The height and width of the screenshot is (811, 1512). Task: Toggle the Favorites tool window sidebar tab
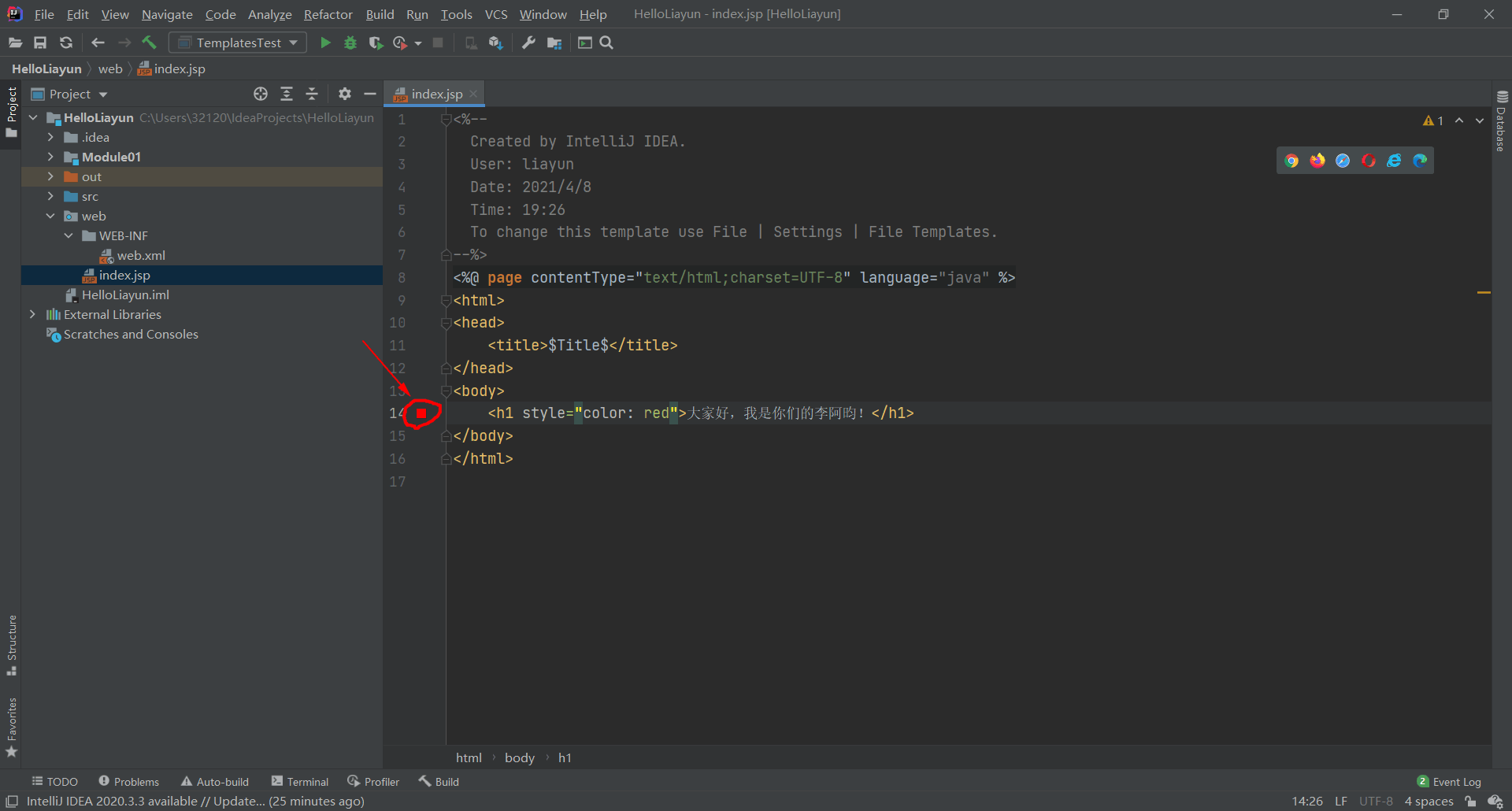pos(11,727)
